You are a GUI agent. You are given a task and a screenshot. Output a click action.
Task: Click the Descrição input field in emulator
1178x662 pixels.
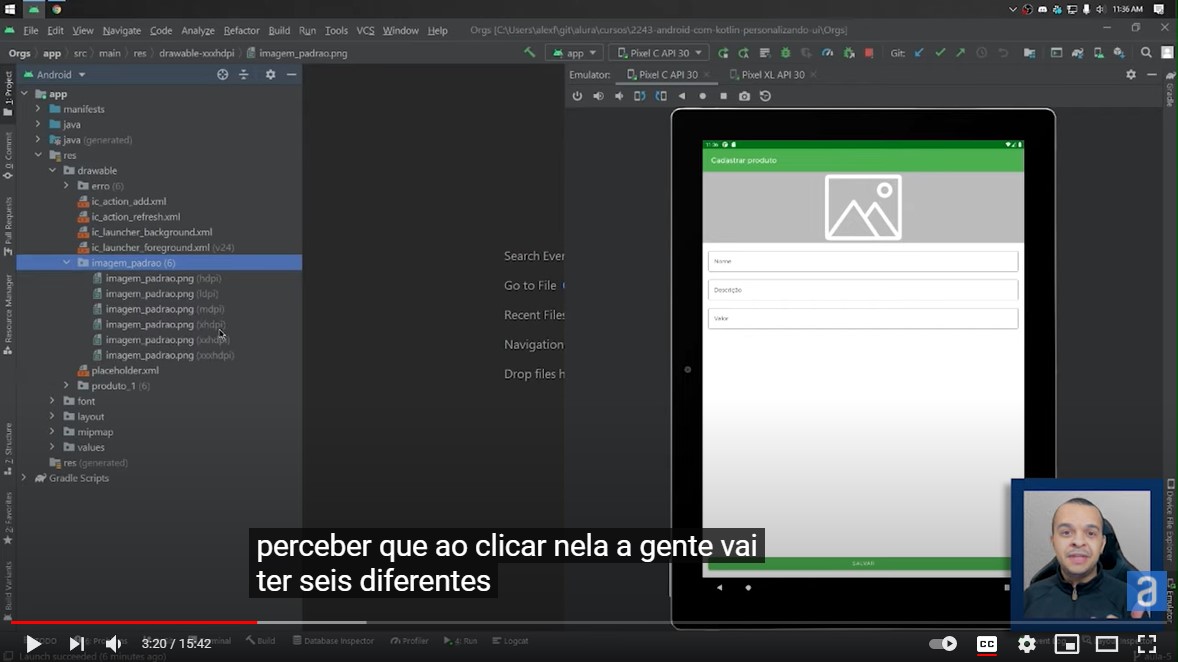(862, 289)
